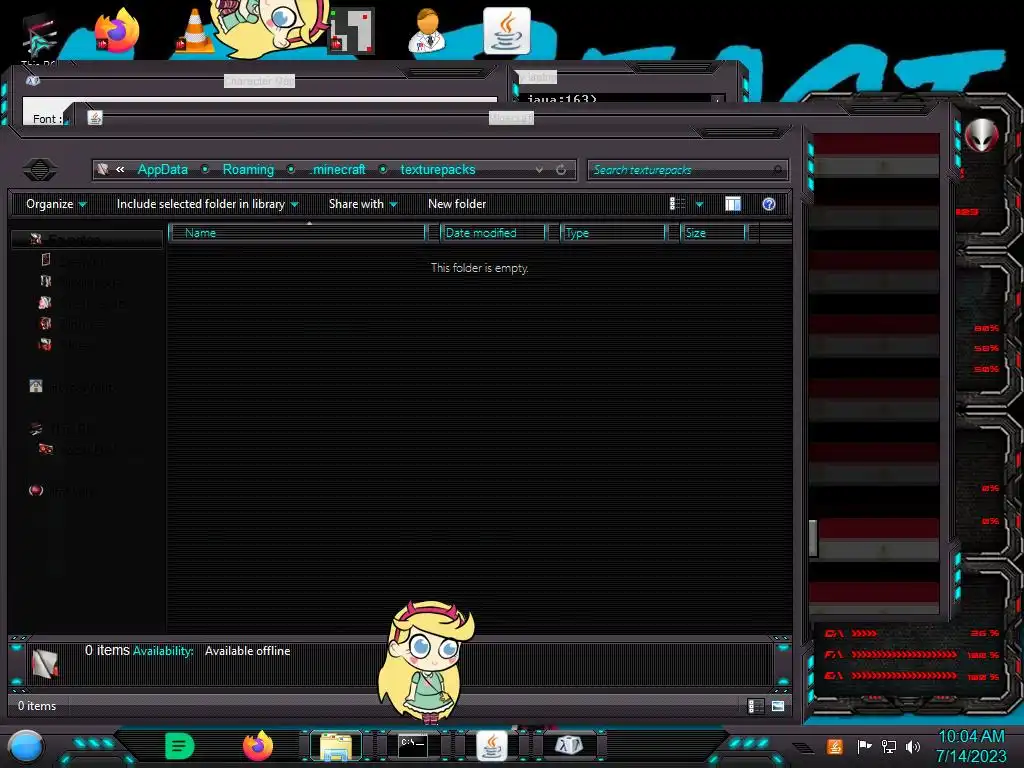1024x768 pixels.
Task: Sort by Date modified column header
Action: point(493,232)
